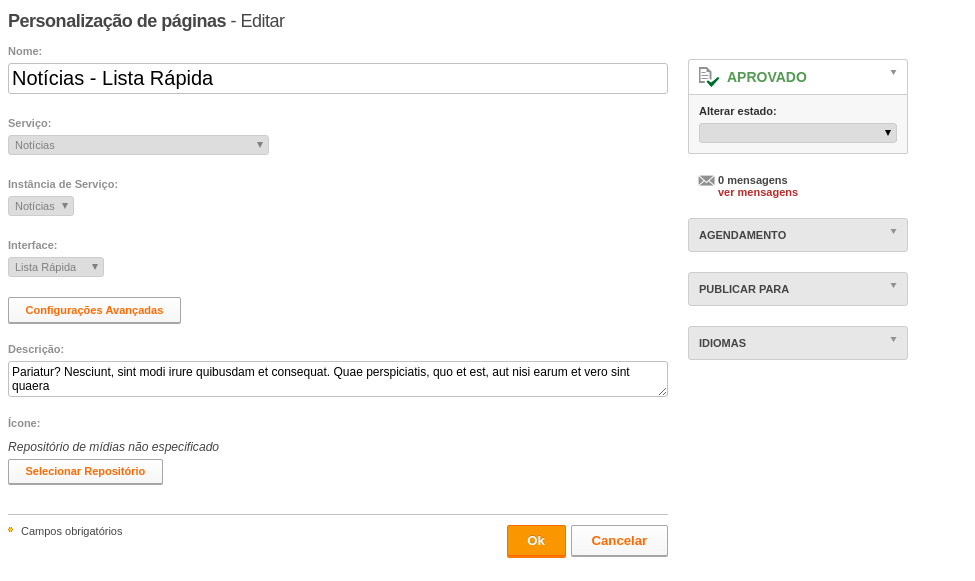975x581 pixels.
Task: Click the Selecionar Repositório button
Action: pos(85,472)
